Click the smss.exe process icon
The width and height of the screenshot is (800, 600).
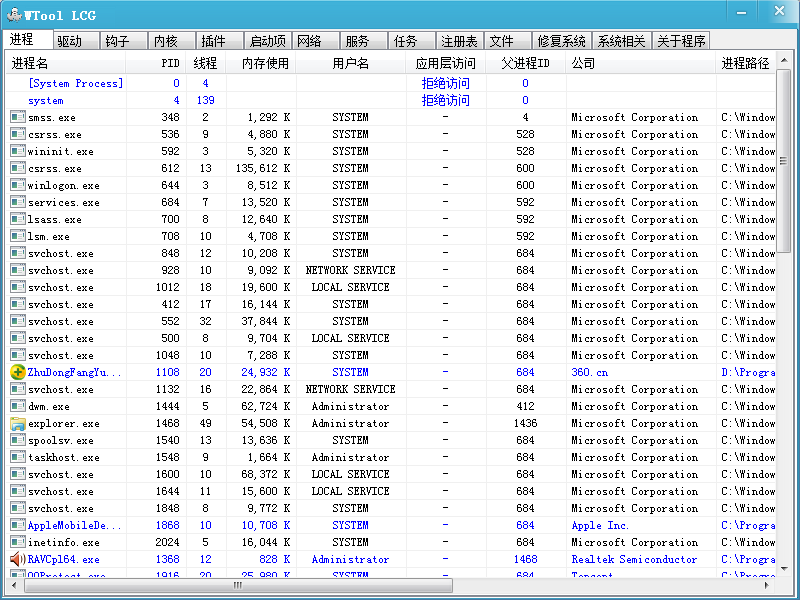pos(17,117)
